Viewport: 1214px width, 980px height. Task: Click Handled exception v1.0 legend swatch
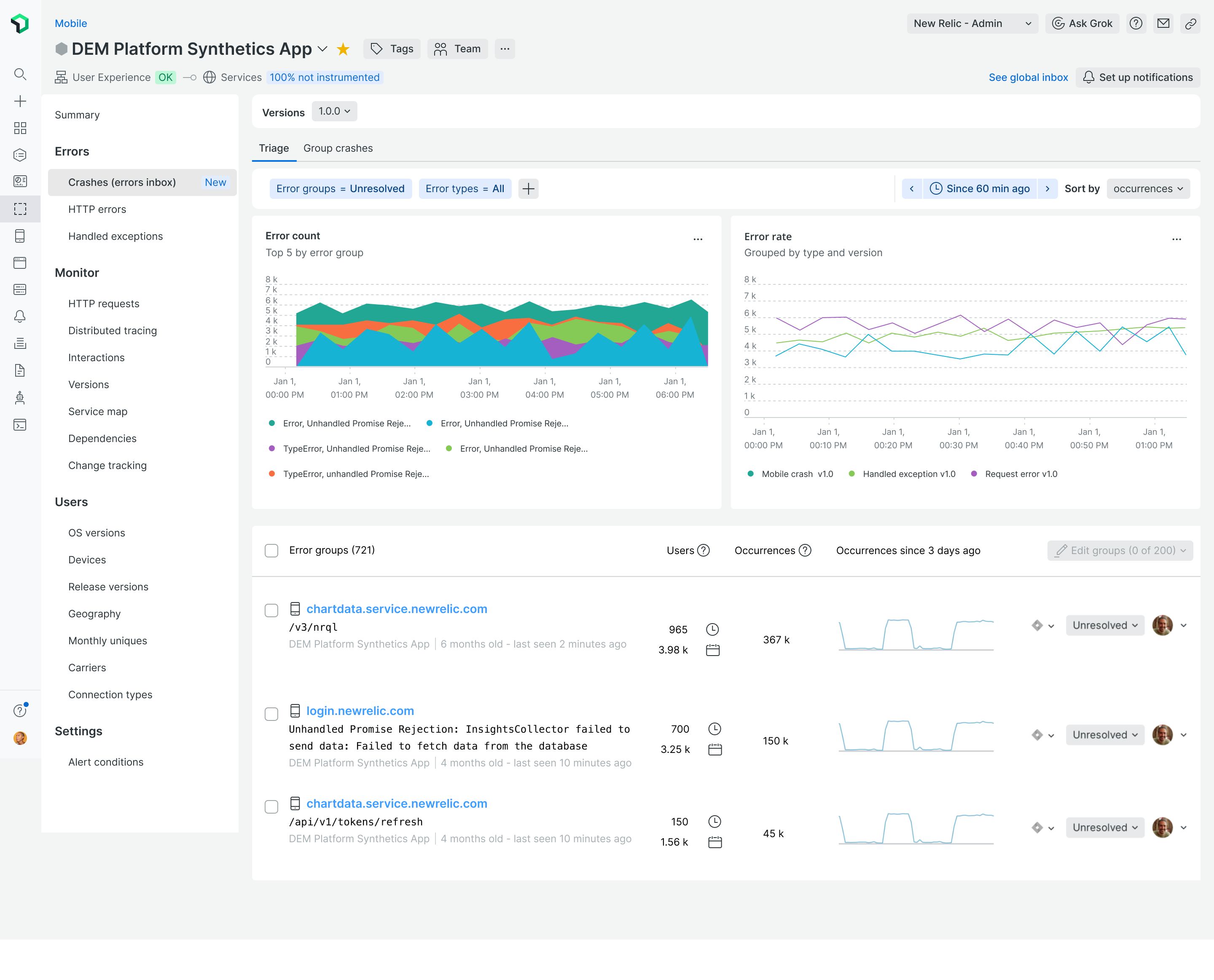(851, 474)
